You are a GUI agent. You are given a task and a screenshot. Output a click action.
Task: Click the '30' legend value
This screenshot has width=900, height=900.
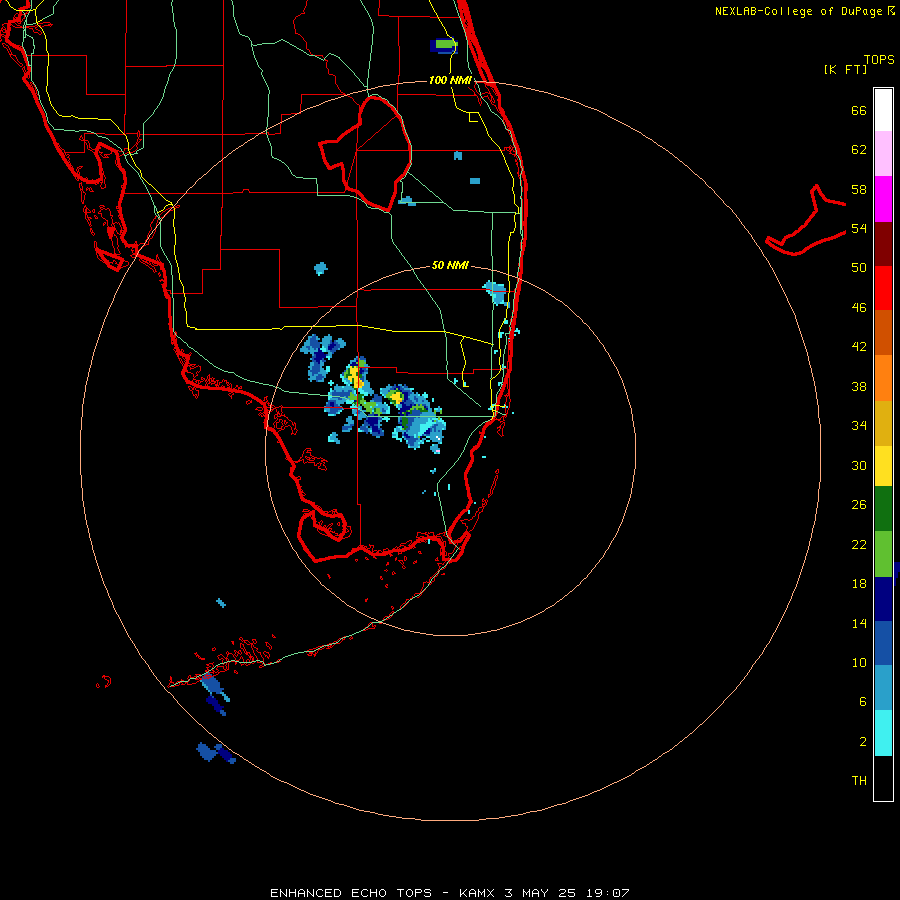coord(859,465)
